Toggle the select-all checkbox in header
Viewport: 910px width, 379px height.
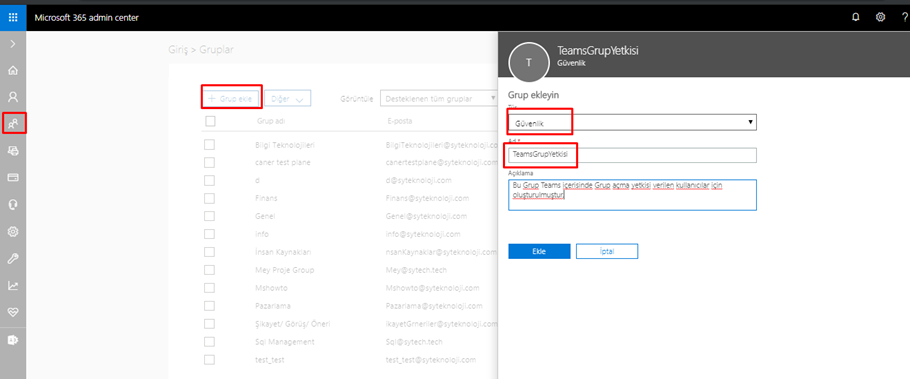[210, 121]
